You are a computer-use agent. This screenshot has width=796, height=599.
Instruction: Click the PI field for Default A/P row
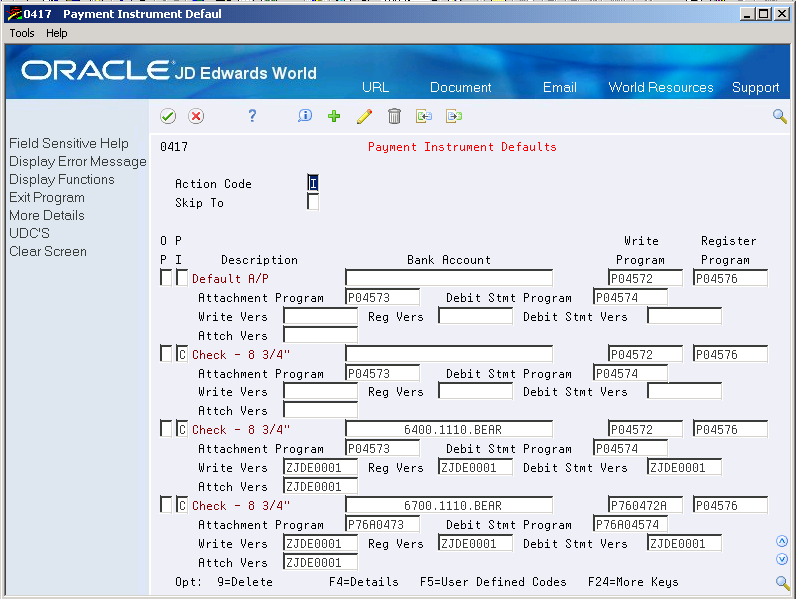tap(182, 278)
